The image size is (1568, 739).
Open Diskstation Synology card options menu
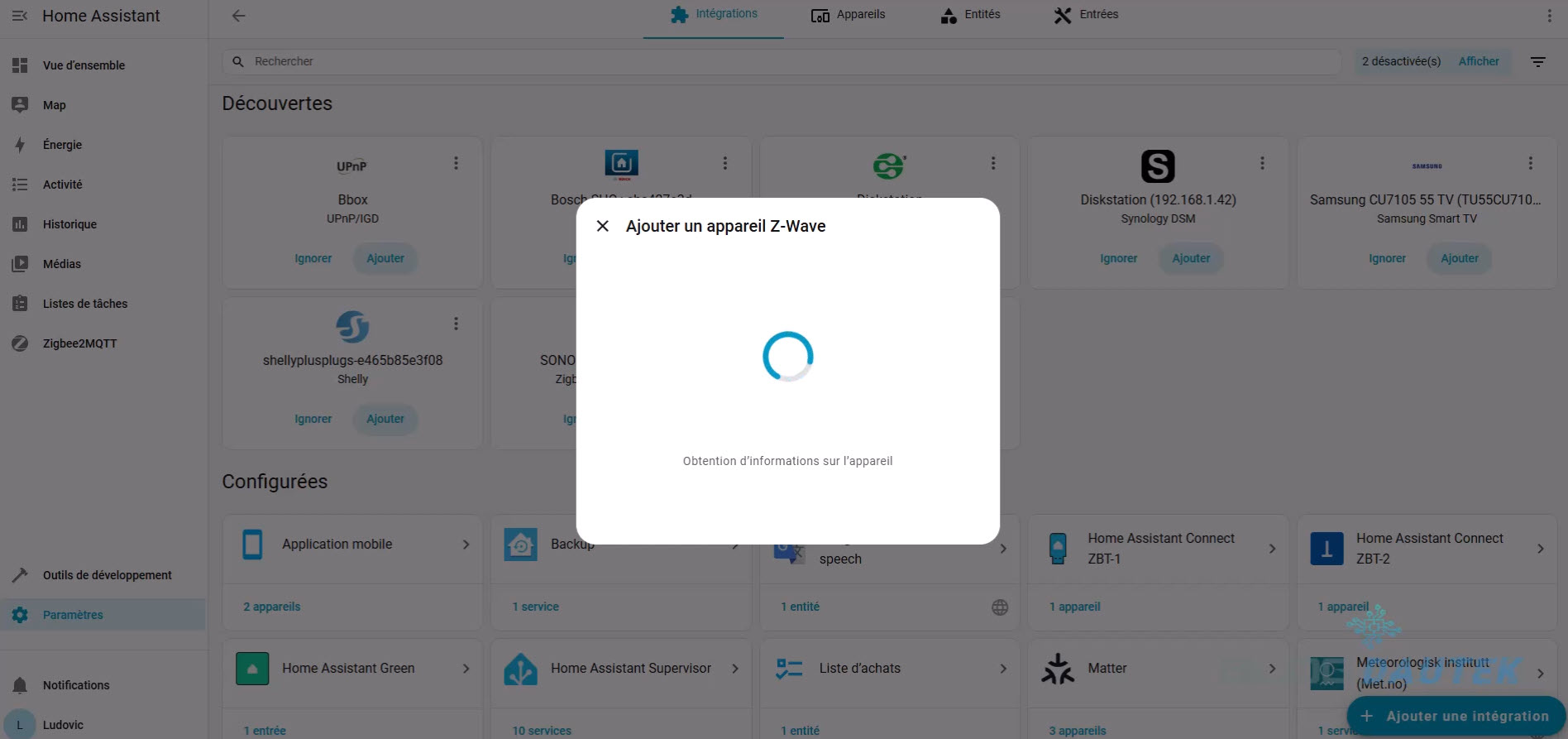[x=1262, y=163]
